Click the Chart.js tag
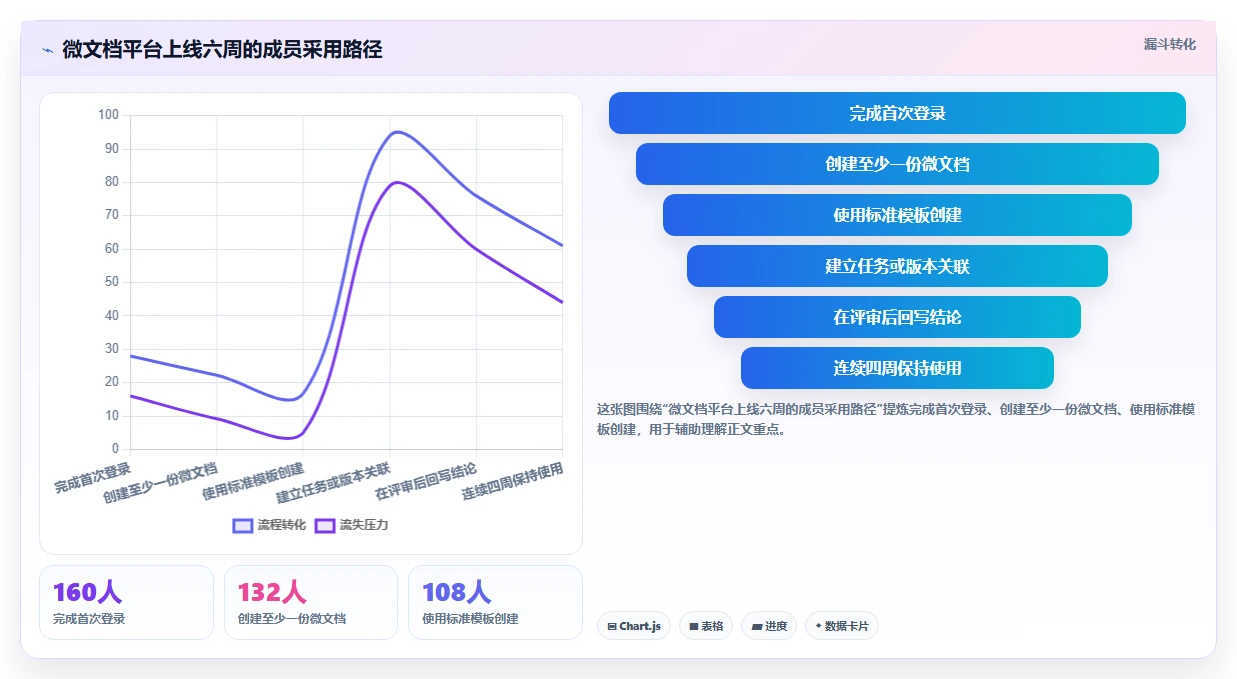 (634, 626)
